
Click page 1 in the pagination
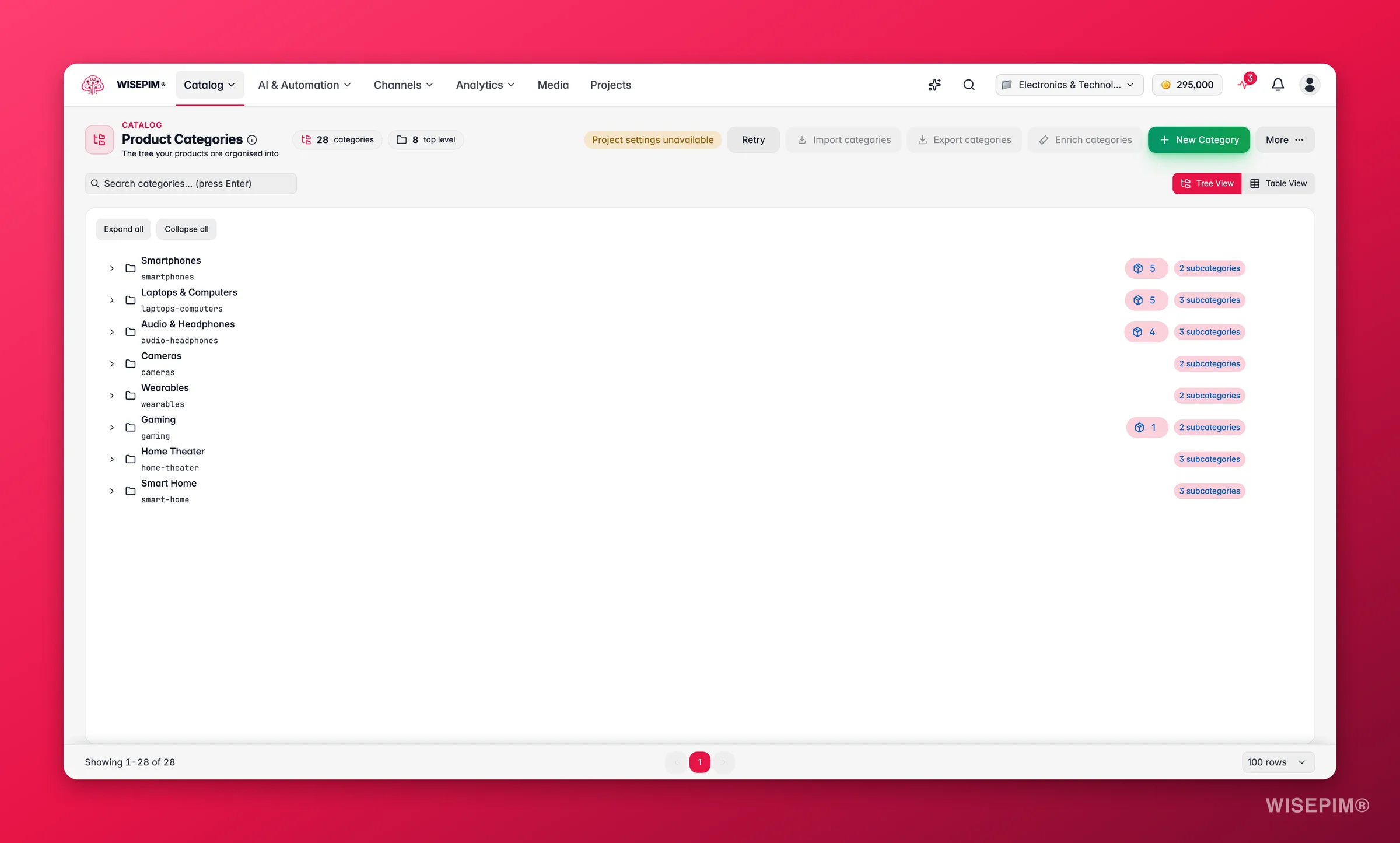[700, 762]
